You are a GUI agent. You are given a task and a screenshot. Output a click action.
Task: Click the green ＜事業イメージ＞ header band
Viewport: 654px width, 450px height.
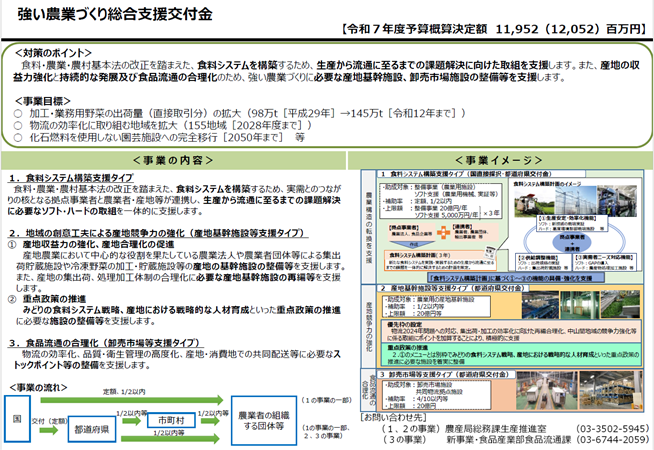point(500,160)
